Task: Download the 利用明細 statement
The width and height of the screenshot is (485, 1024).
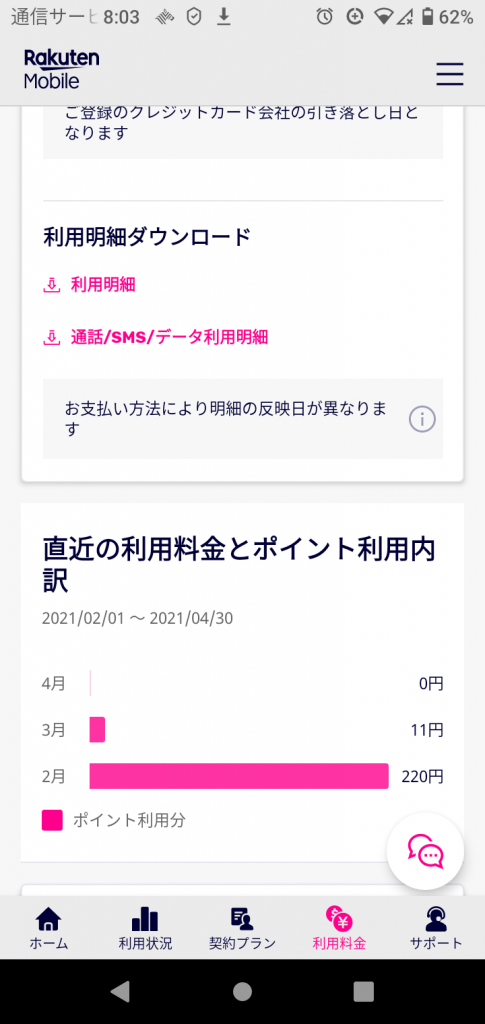Action: (x=103, y=285)
